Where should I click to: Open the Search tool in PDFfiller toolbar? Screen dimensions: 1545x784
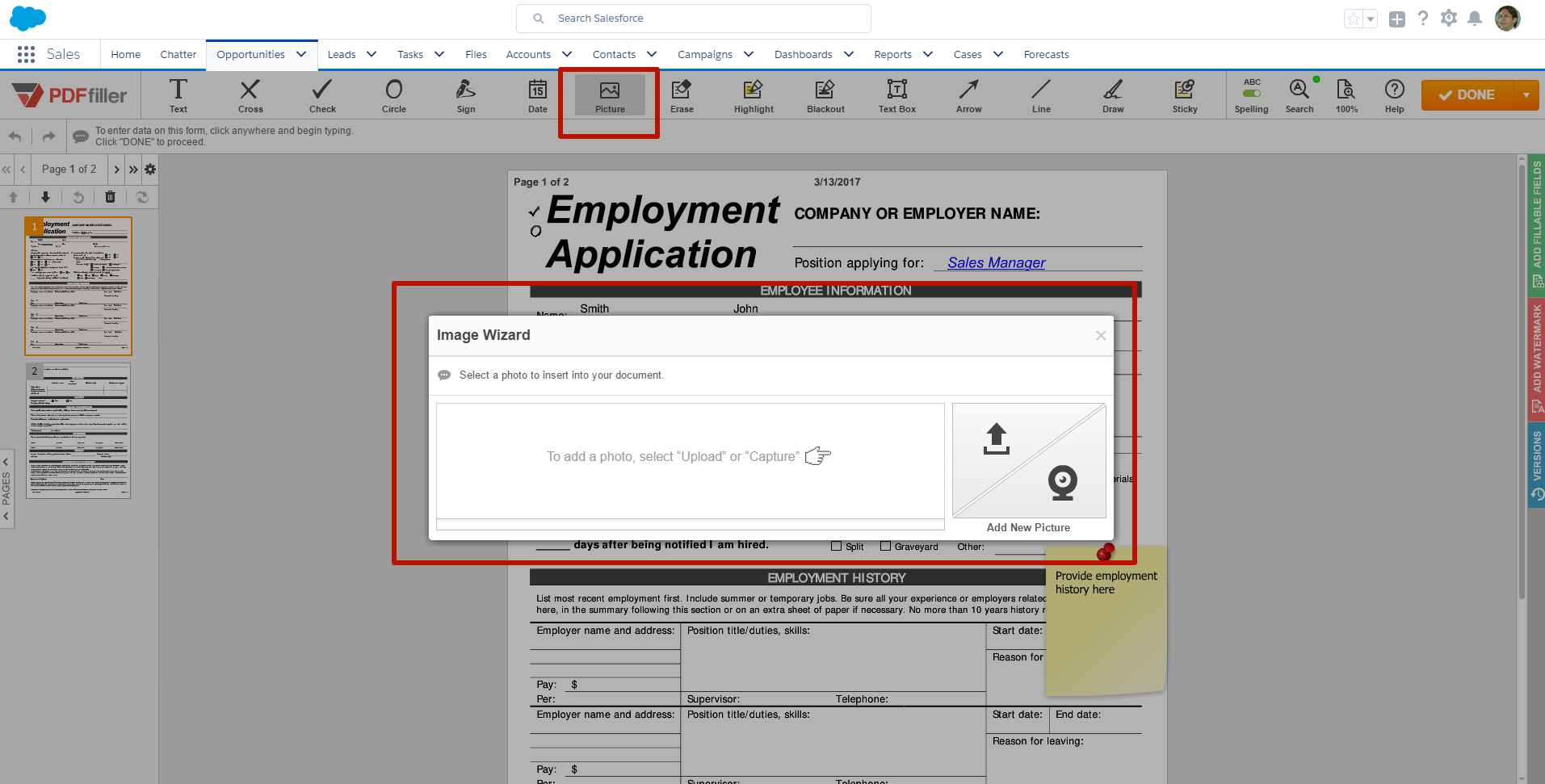click(x=1299, y=95)
